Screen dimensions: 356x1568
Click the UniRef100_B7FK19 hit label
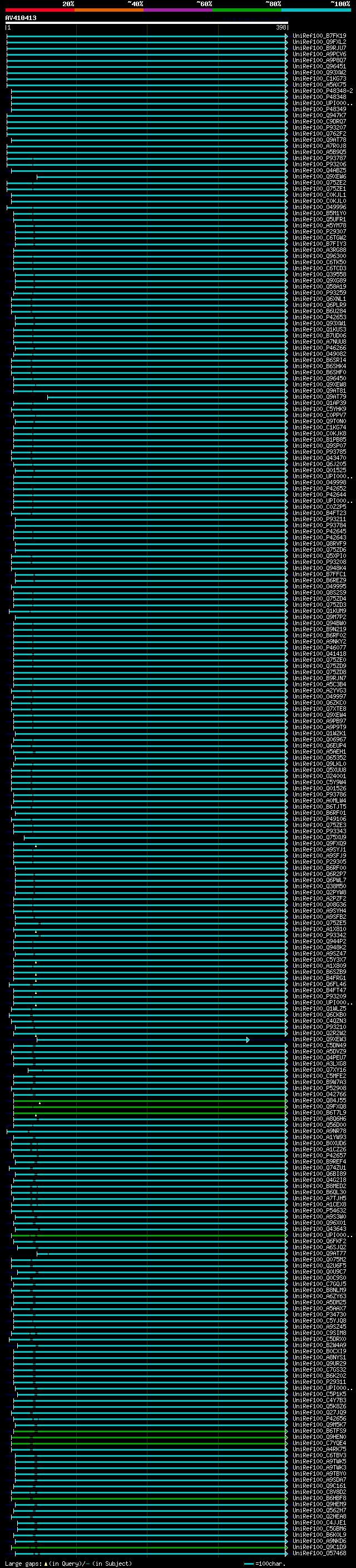(x=319, y=36)
